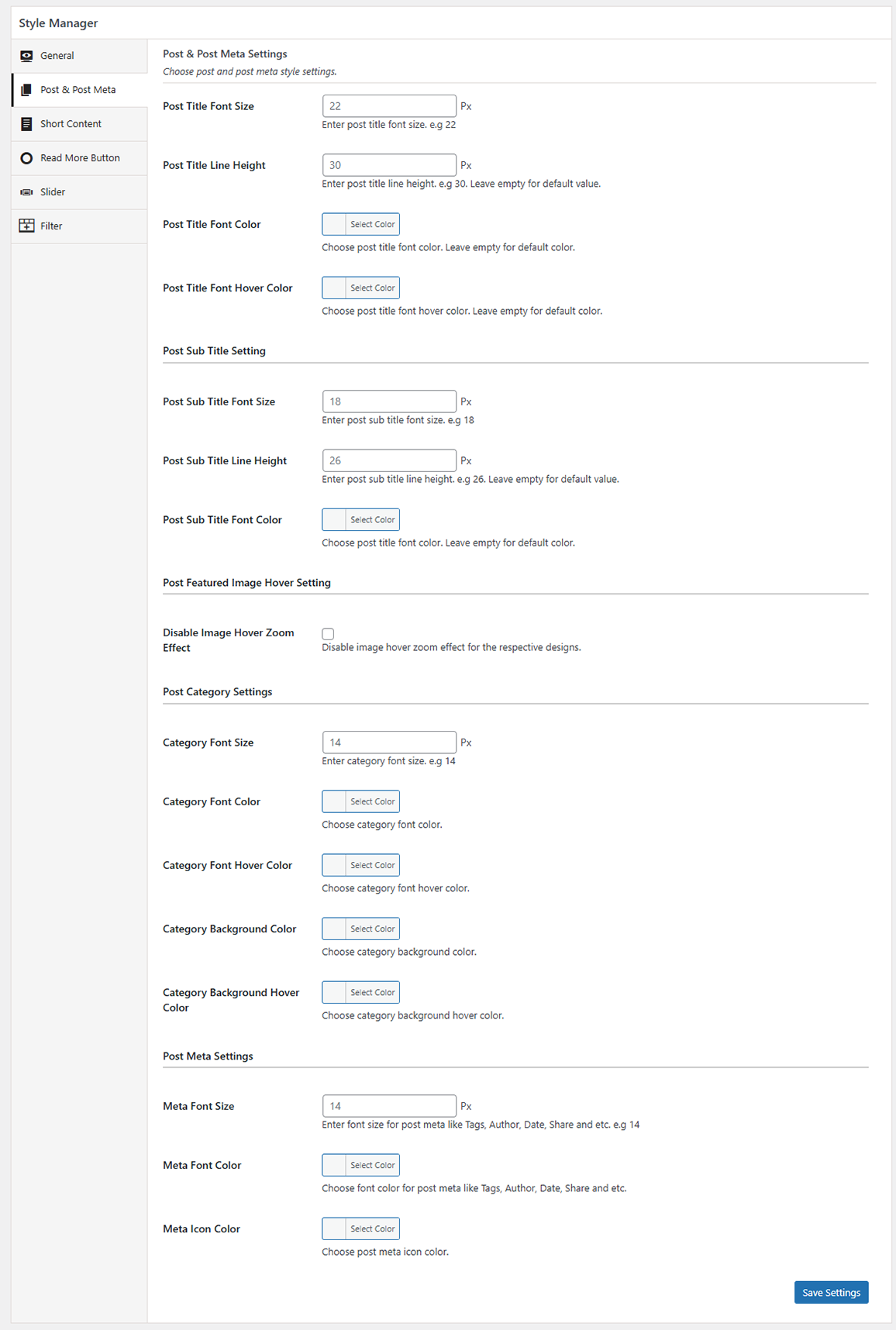The height and width of the screenshot is (1330, 896).
Task: Focus the Post Sub Title Line Height input
Action: coord(389,460)
